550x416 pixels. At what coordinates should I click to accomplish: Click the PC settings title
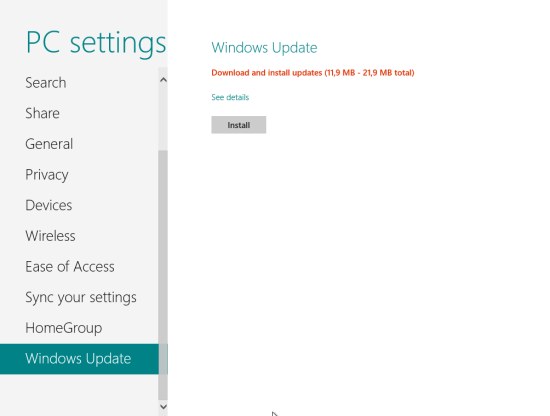pyautogui.click(x=96, y=43)
